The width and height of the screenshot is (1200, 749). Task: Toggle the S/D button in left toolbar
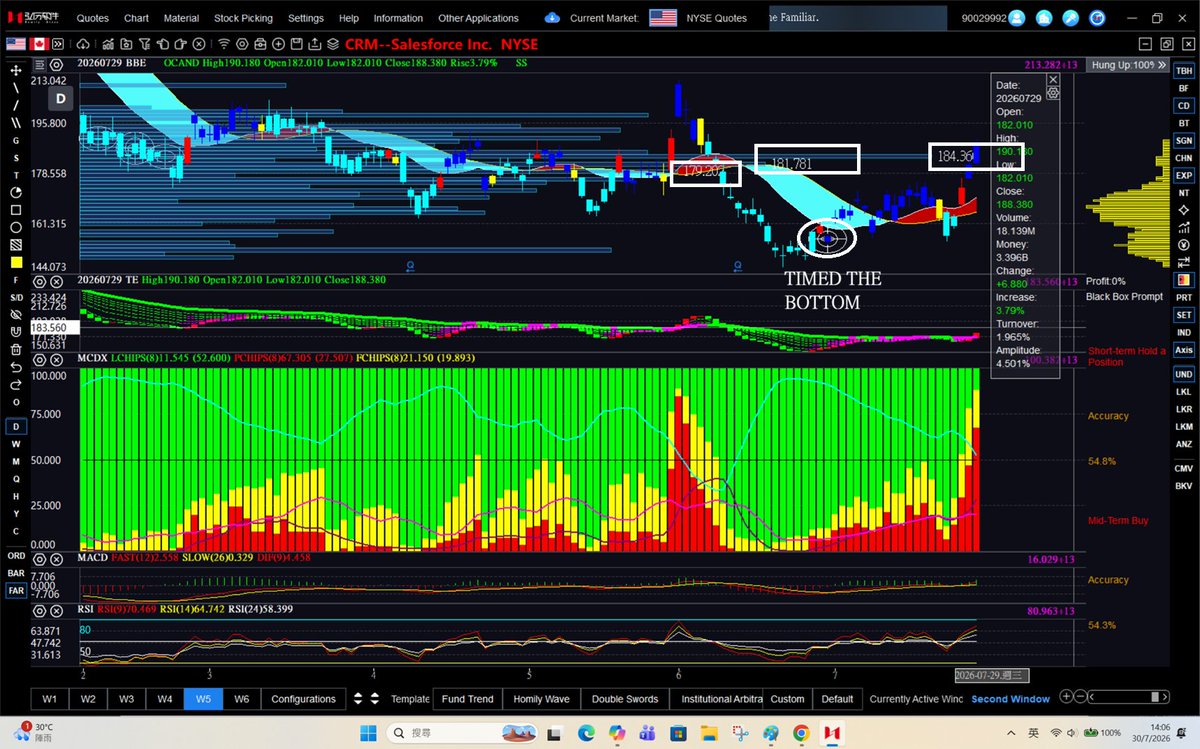[x=16, y=297]
